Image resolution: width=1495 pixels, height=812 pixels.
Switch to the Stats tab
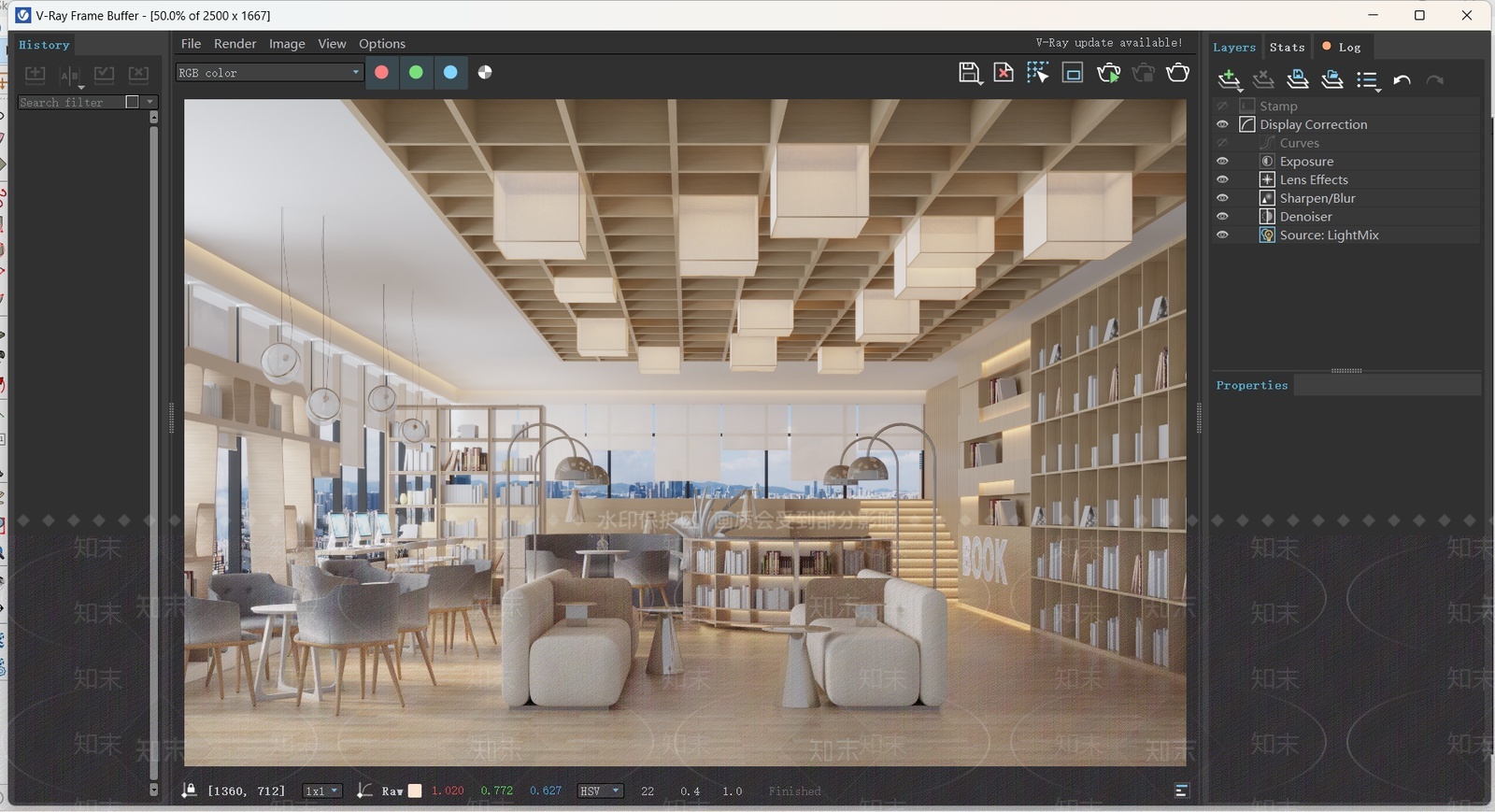pos(1287,47)
